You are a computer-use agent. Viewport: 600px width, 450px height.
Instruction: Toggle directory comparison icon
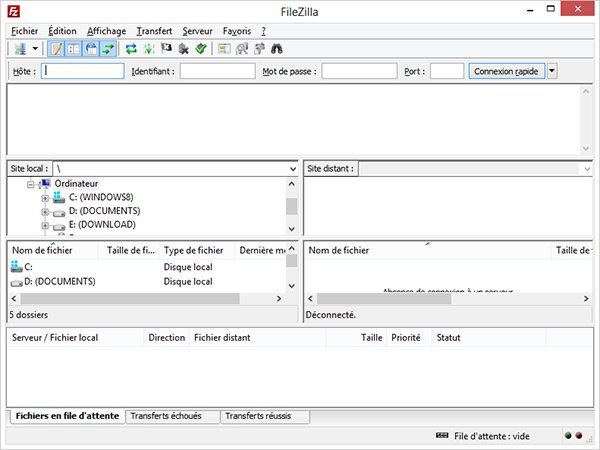pos(242,49)
